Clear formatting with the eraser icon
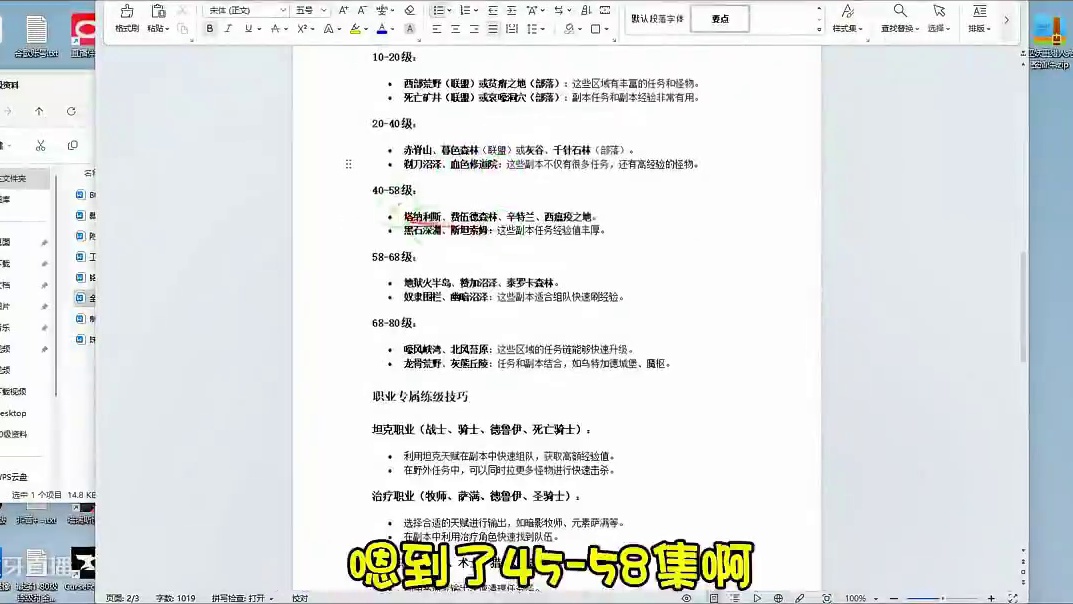 [x=409, y=11]
